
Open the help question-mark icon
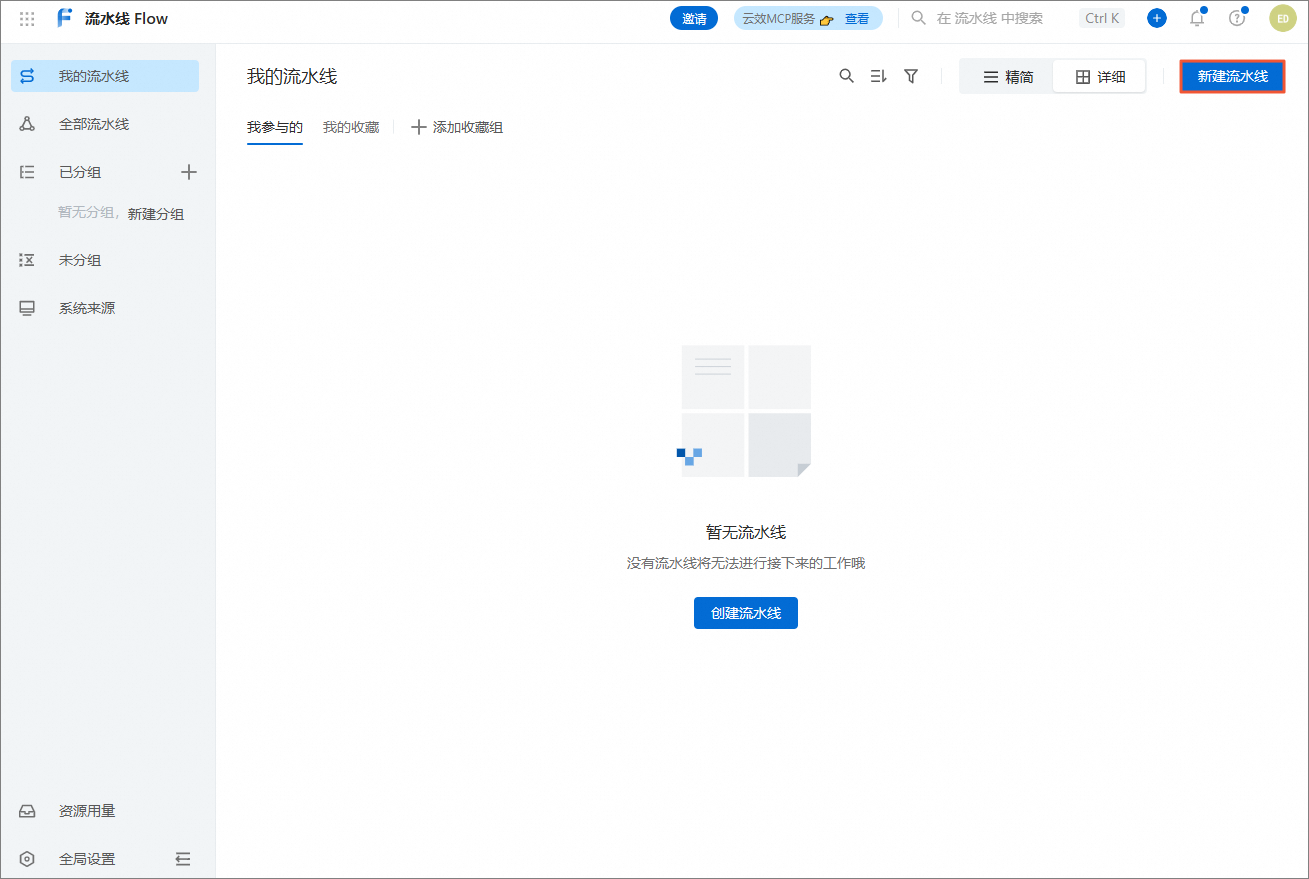point(1237,18)
